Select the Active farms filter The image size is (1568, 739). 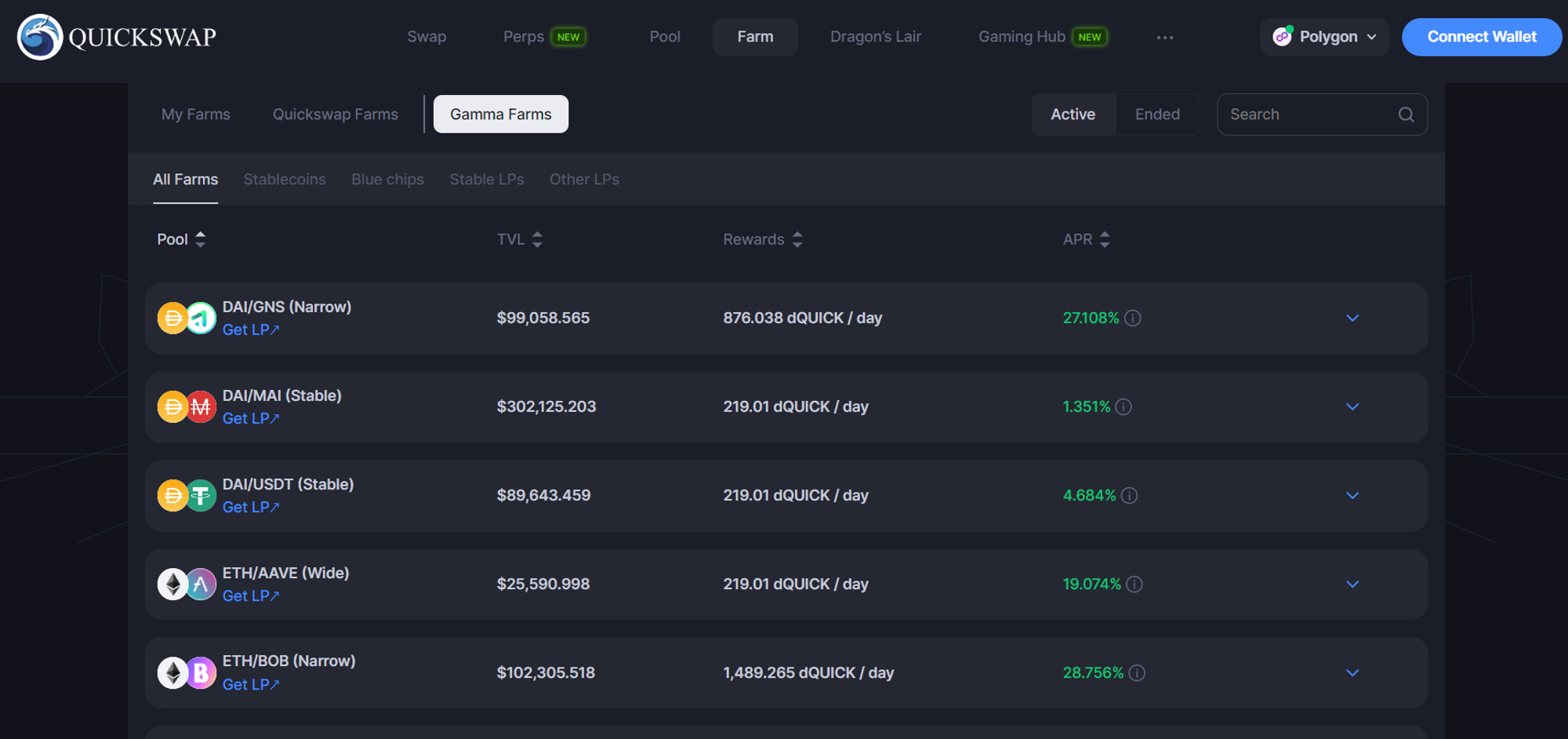1073,114
